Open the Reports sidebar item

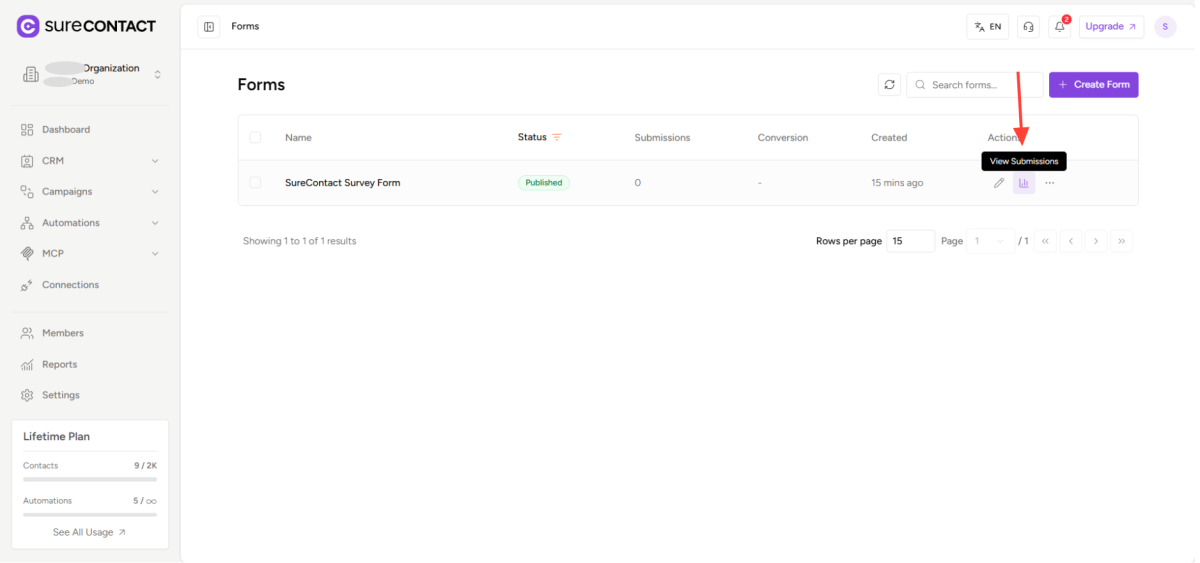click(x=59, y=365)
